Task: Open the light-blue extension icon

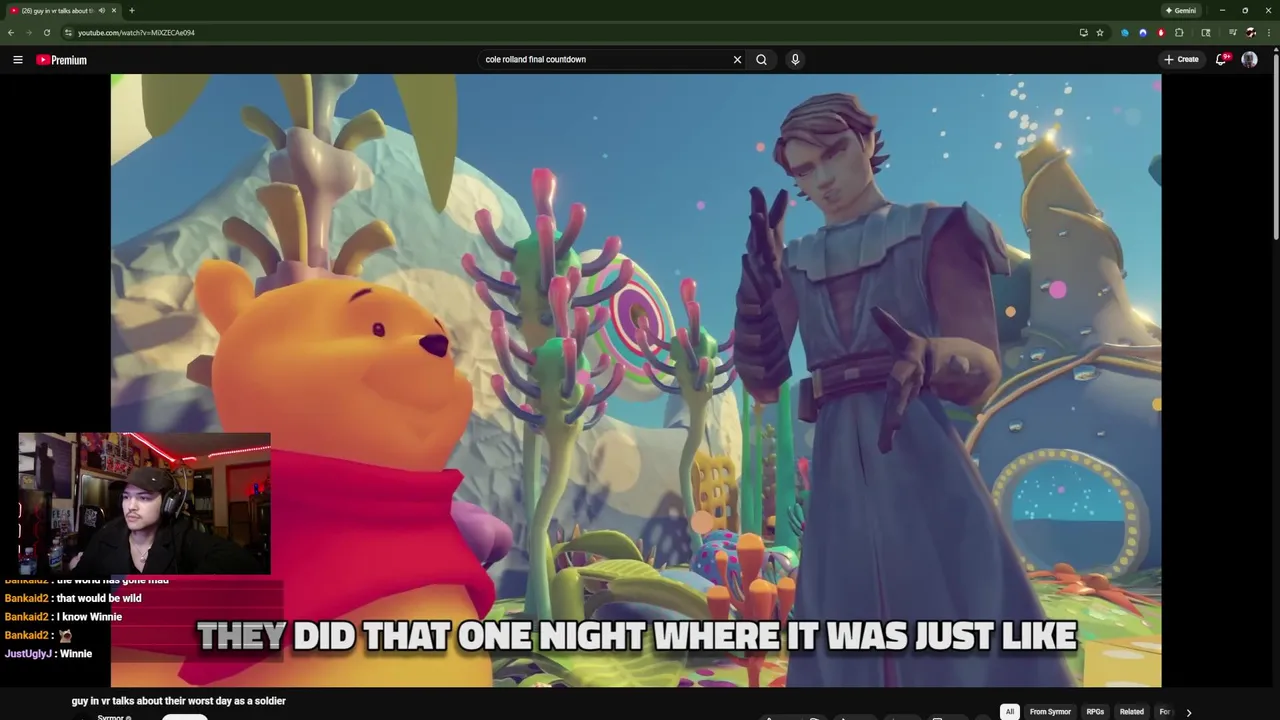Action: point(1125,32)
